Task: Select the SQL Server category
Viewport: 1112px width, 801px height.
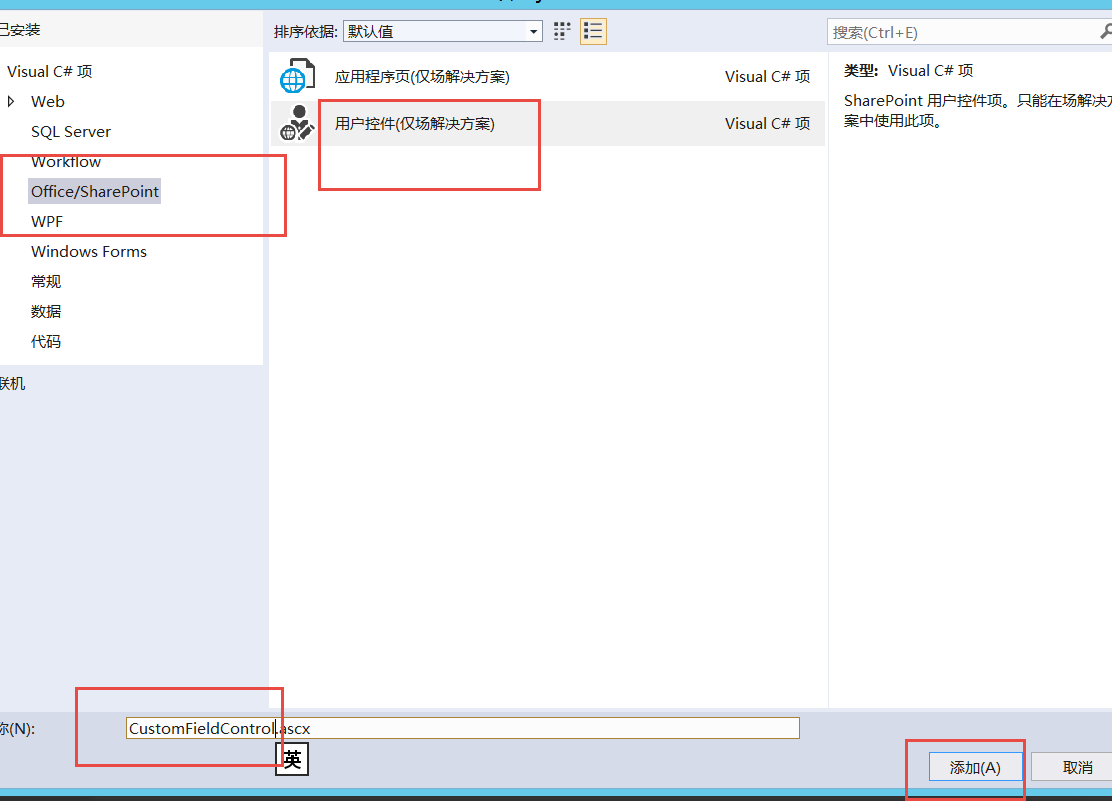Action: [71, 132]
